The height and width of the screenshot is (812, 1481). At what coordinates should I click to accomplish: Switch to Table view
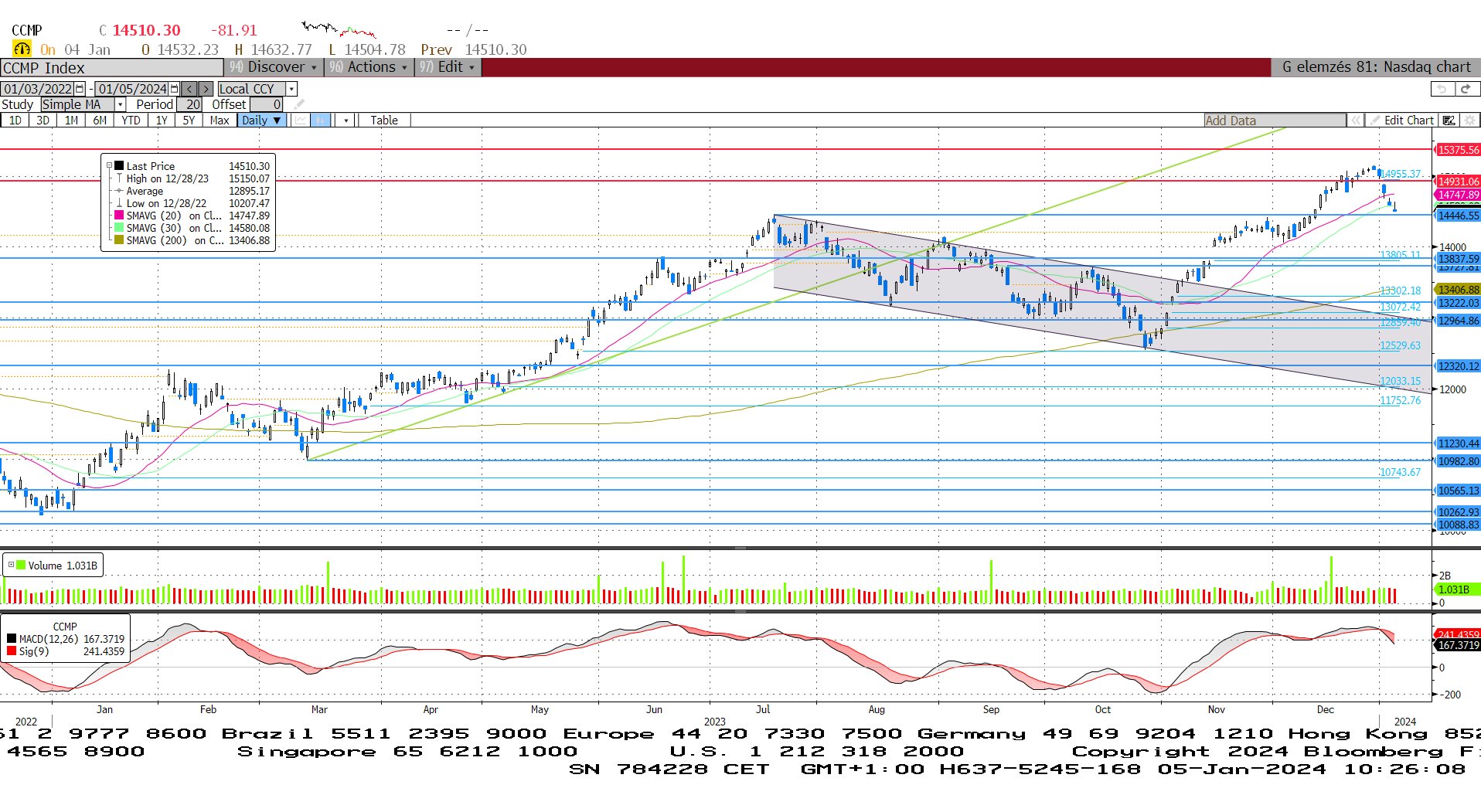click(x=384, y=121)
